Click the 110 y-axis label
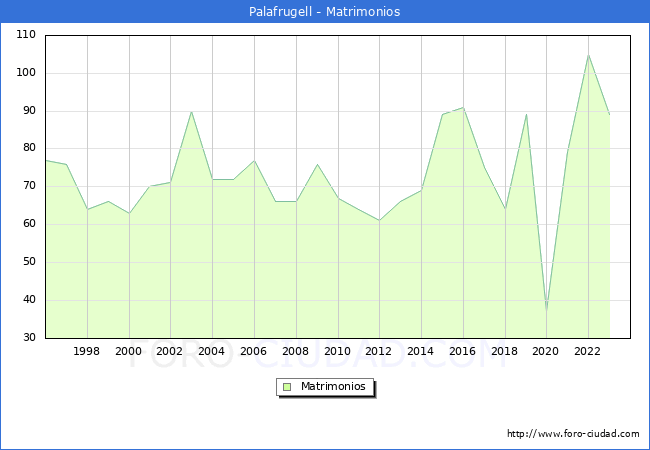The width and height of the screenshot is (650, 450). coord(26,35)
